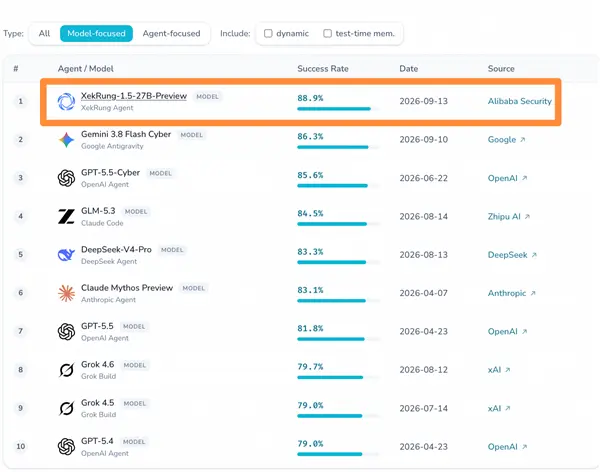Switch to Agent-focused filter
The height and width of the screenshot is (472, 600).
(171, 33)
